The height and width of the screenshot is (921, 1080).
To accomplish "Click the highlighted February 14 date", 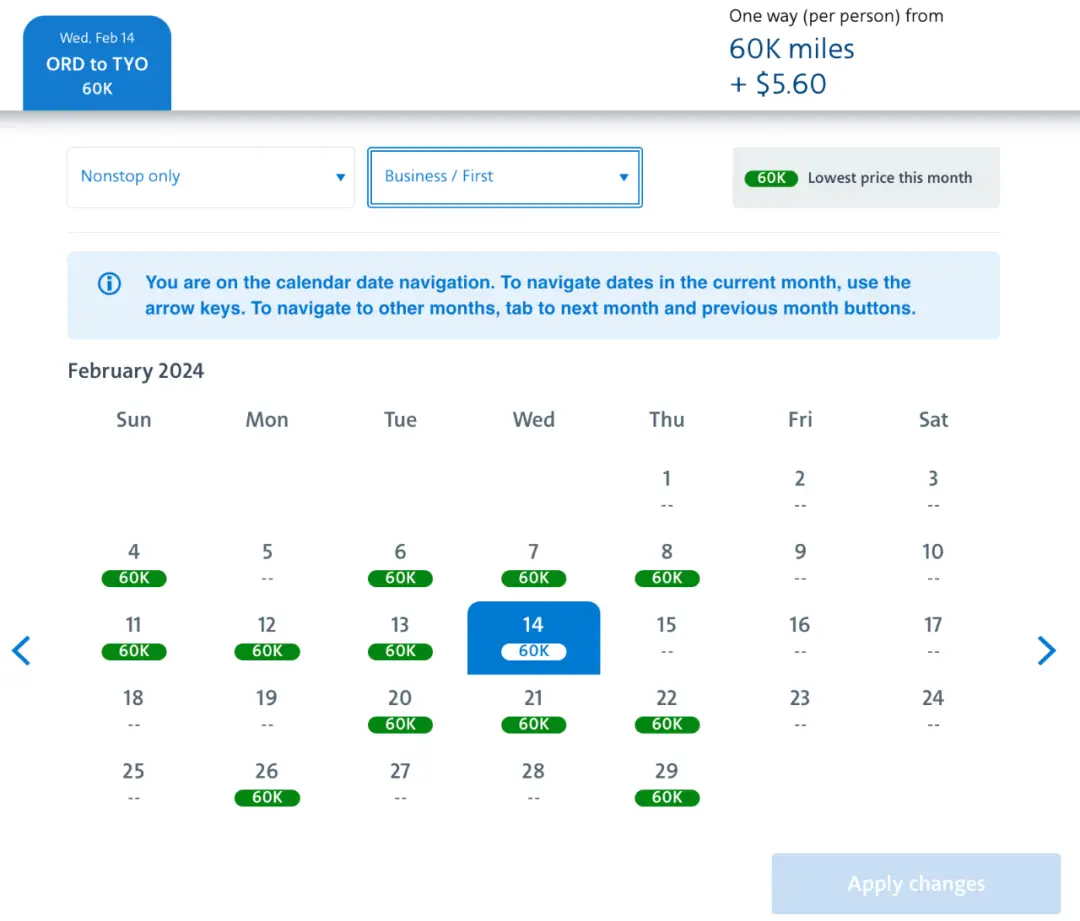I will point(533,637).
